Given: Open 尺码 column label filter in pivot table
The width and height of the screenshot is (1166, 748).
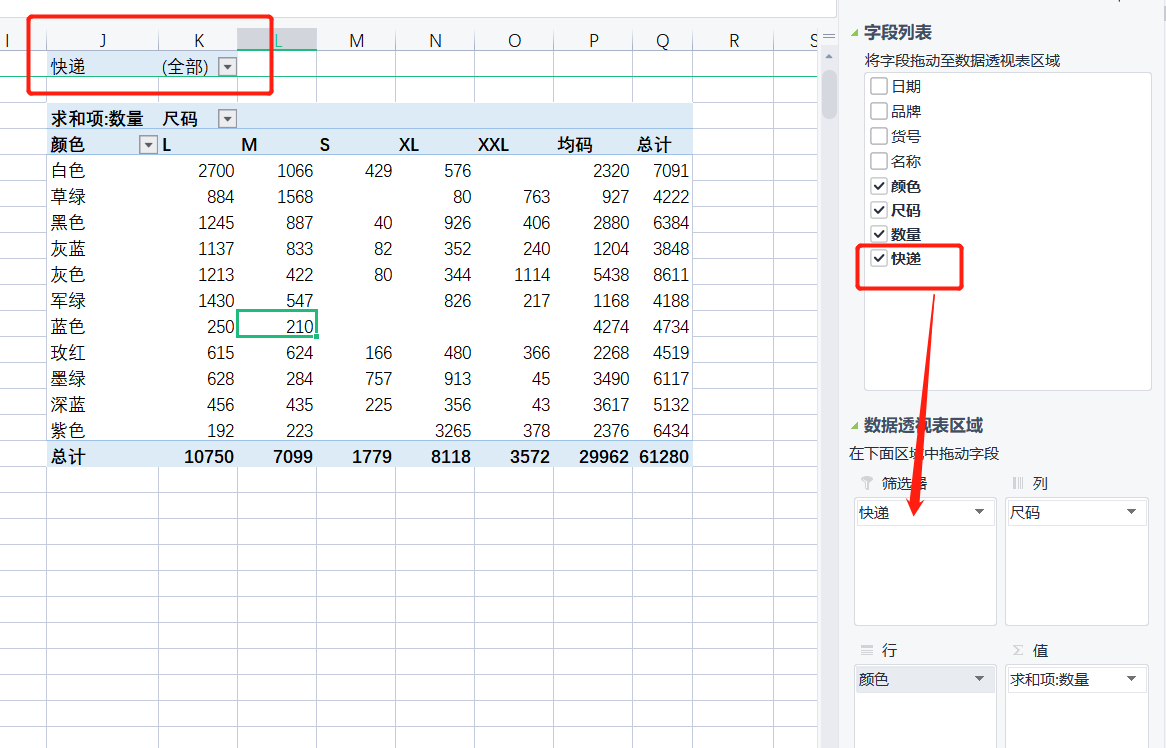Looking at the screenshot, I should [228, 119].
